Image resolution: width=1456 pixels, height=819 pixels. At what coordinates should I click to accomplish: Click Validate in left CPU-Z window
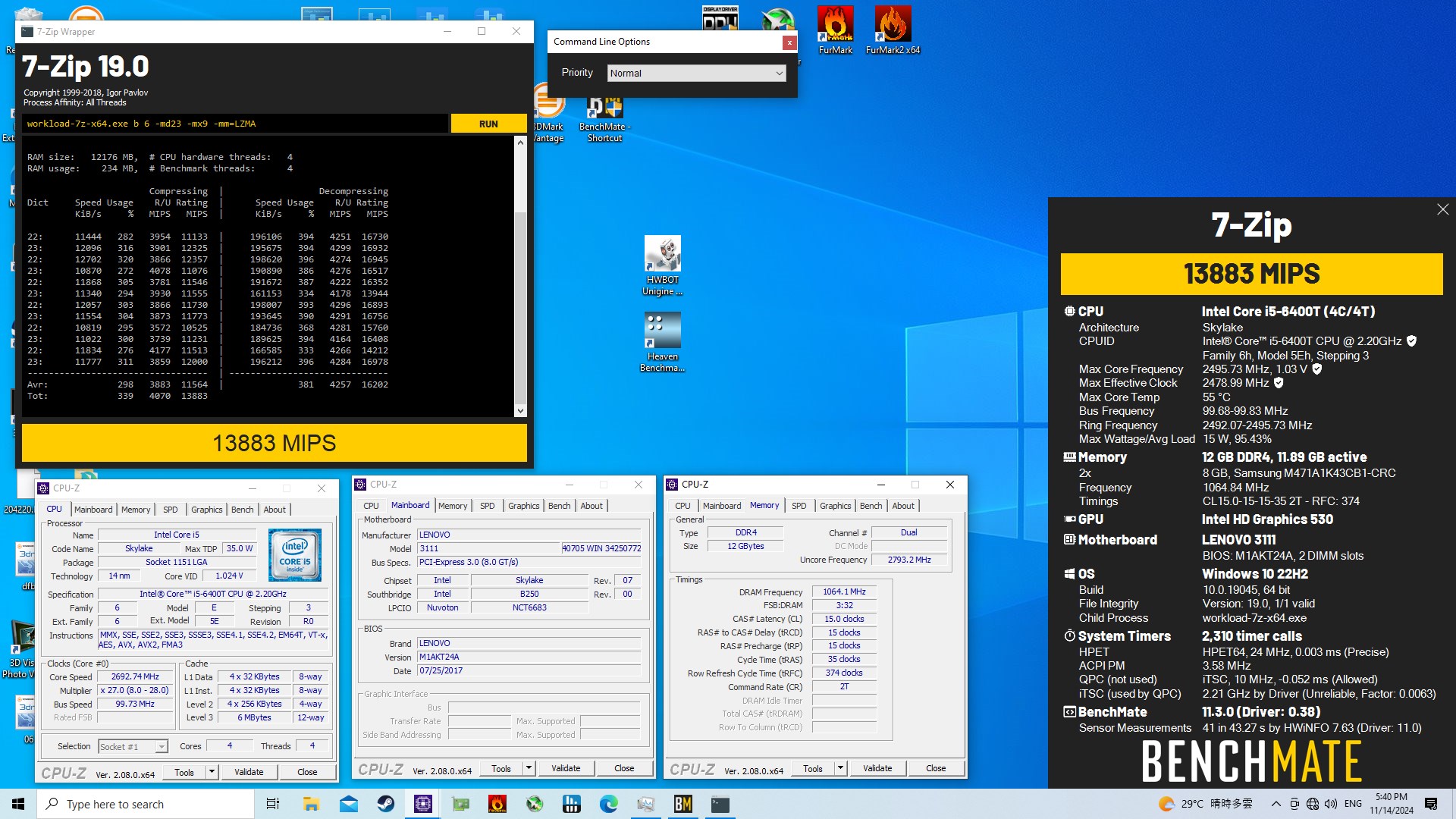tap(249, 773)
